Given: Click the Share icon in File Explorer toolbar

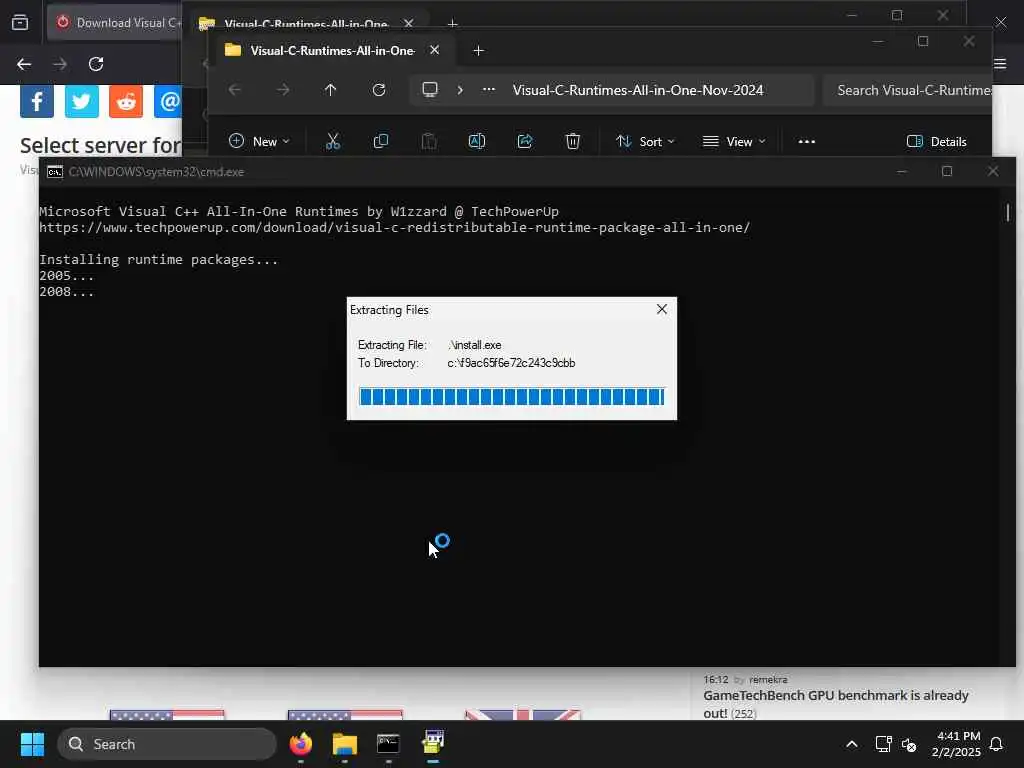Looking at the screenshot, I should [525, 141].
